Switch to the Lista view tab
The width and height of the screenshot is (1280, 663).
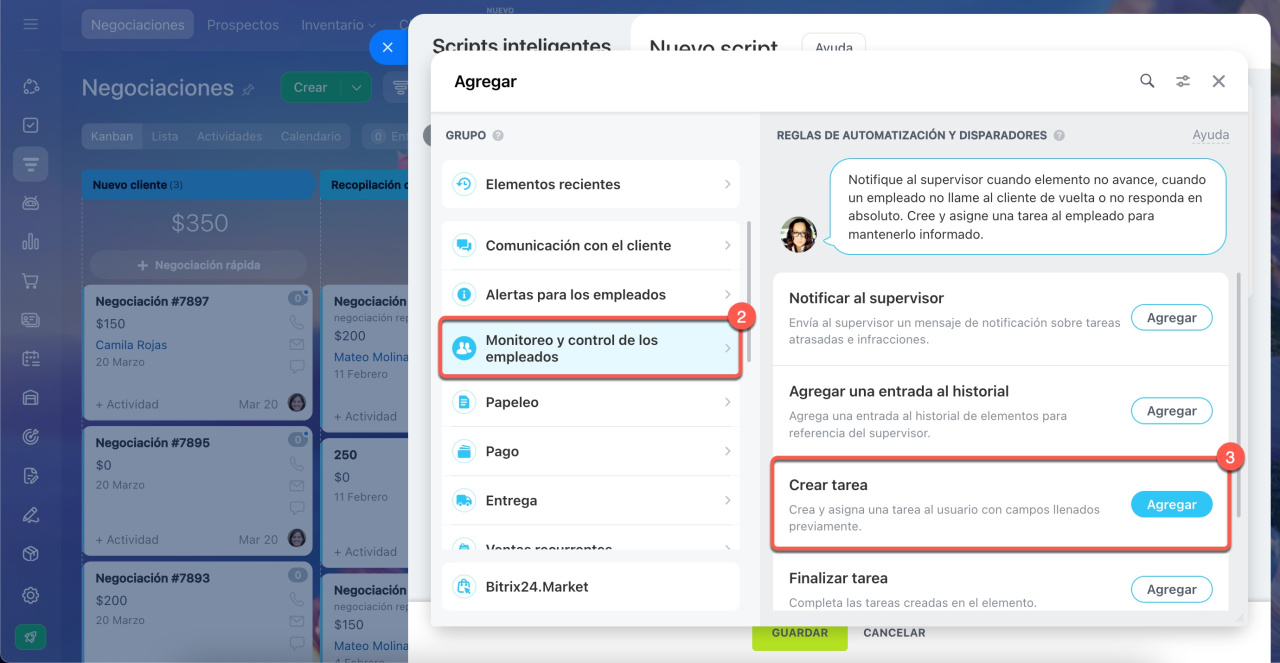165,136
